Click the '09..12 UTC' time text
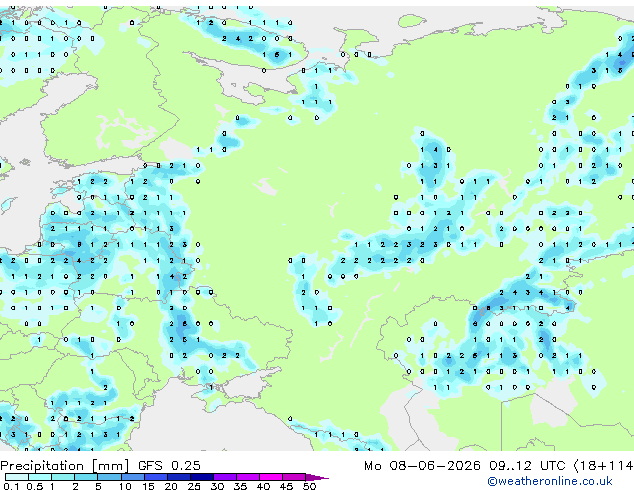 (527, 466)
